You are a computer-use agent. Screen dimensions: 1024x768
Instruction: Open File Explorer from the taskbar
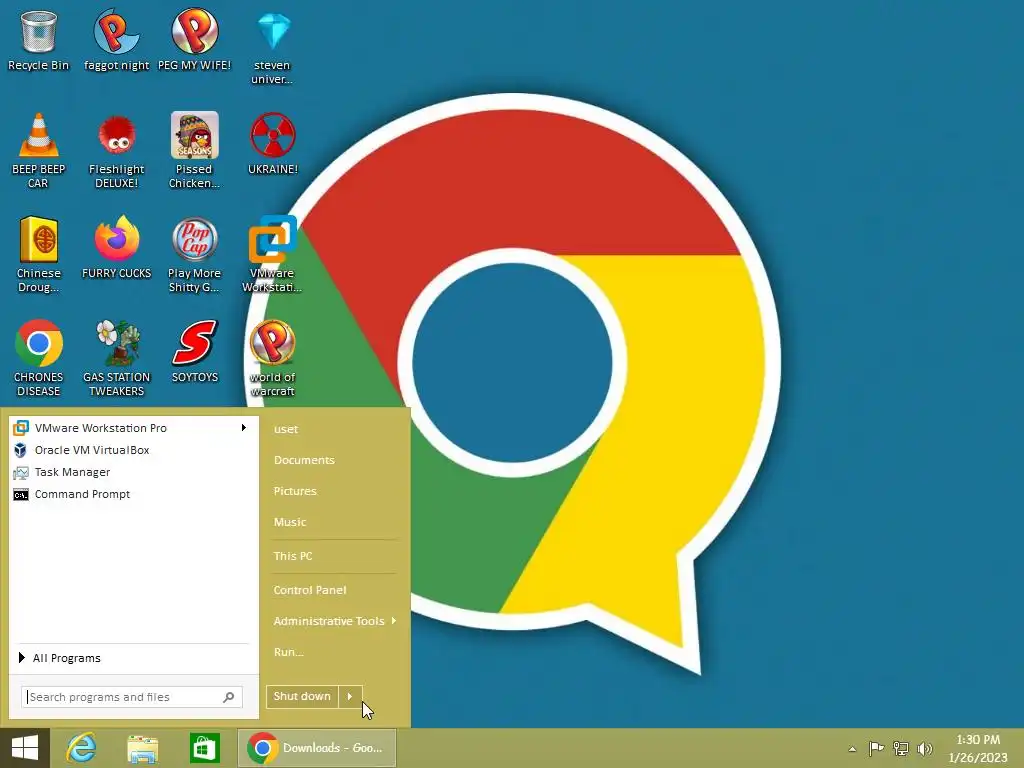click(142, 748)
